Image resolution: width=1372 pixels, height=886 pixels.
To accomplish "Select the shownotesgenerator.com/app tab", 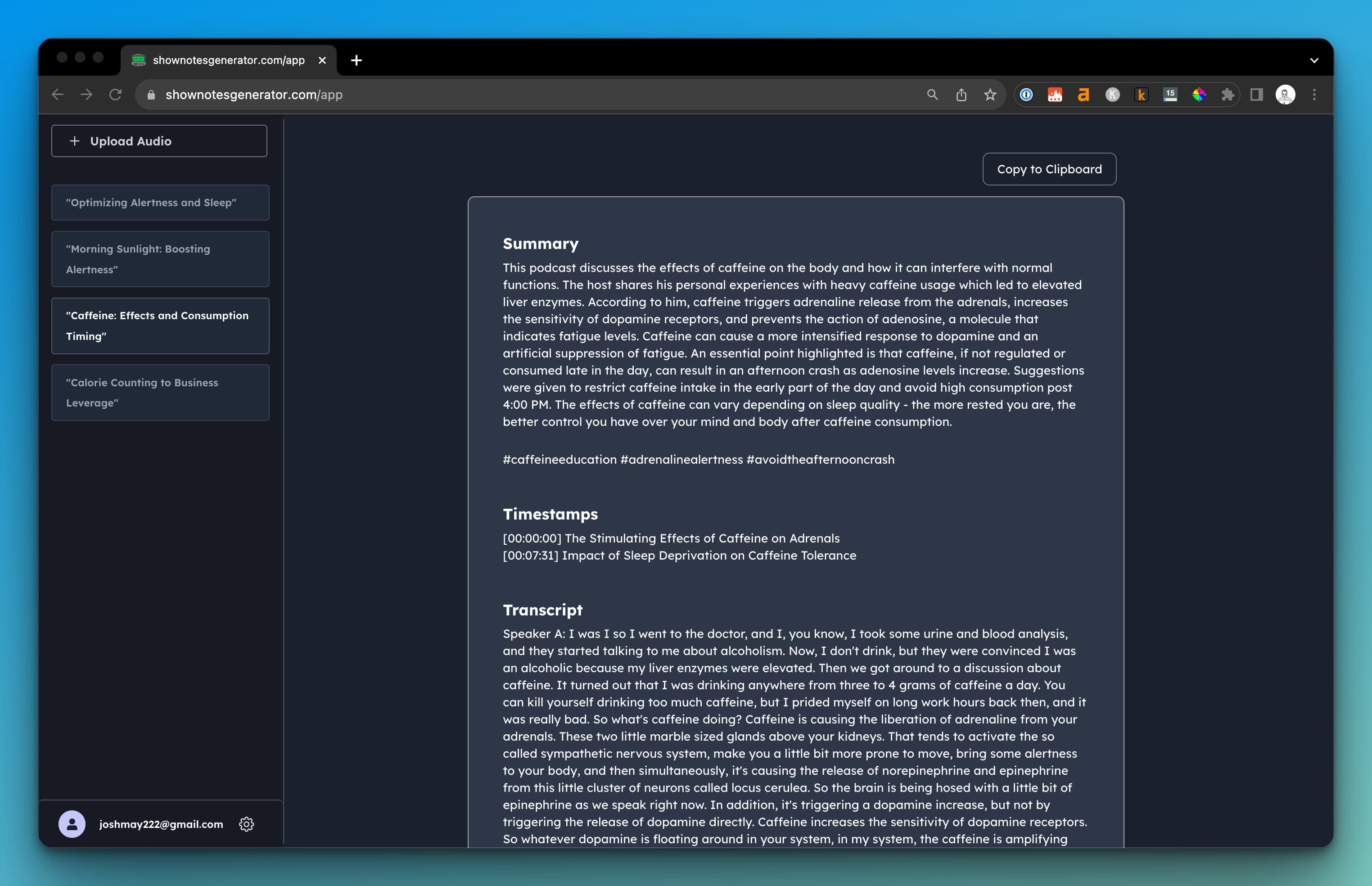I will [228, 60].
